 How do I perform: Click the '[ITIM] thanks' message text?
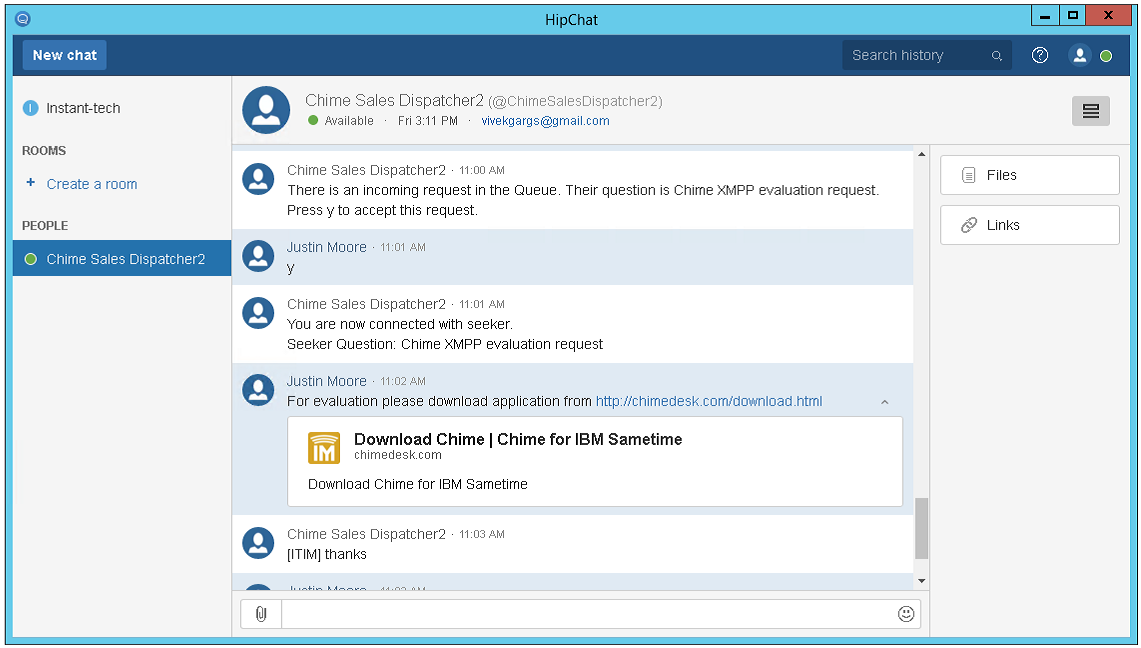coord(327,554)
